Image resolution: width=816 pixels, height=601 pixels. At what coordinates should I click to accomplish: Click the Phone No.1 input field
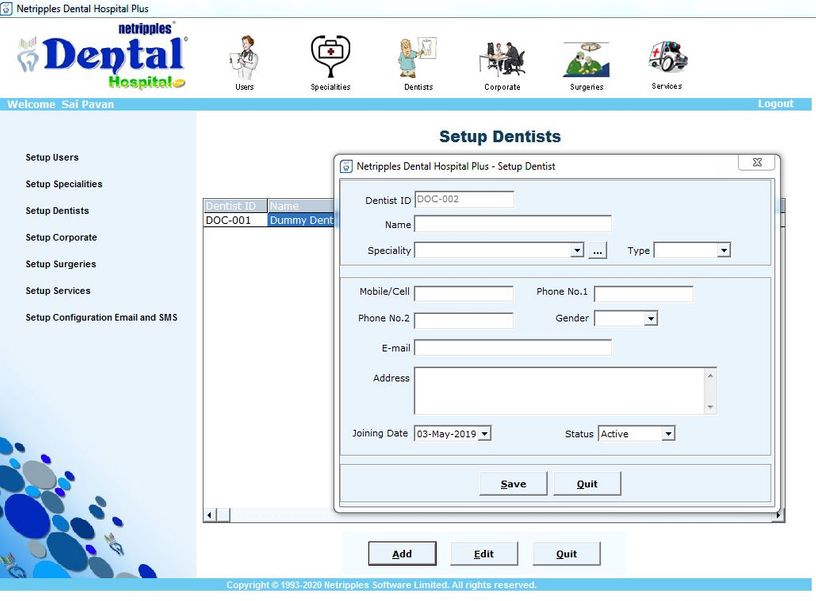coord(643,293)
